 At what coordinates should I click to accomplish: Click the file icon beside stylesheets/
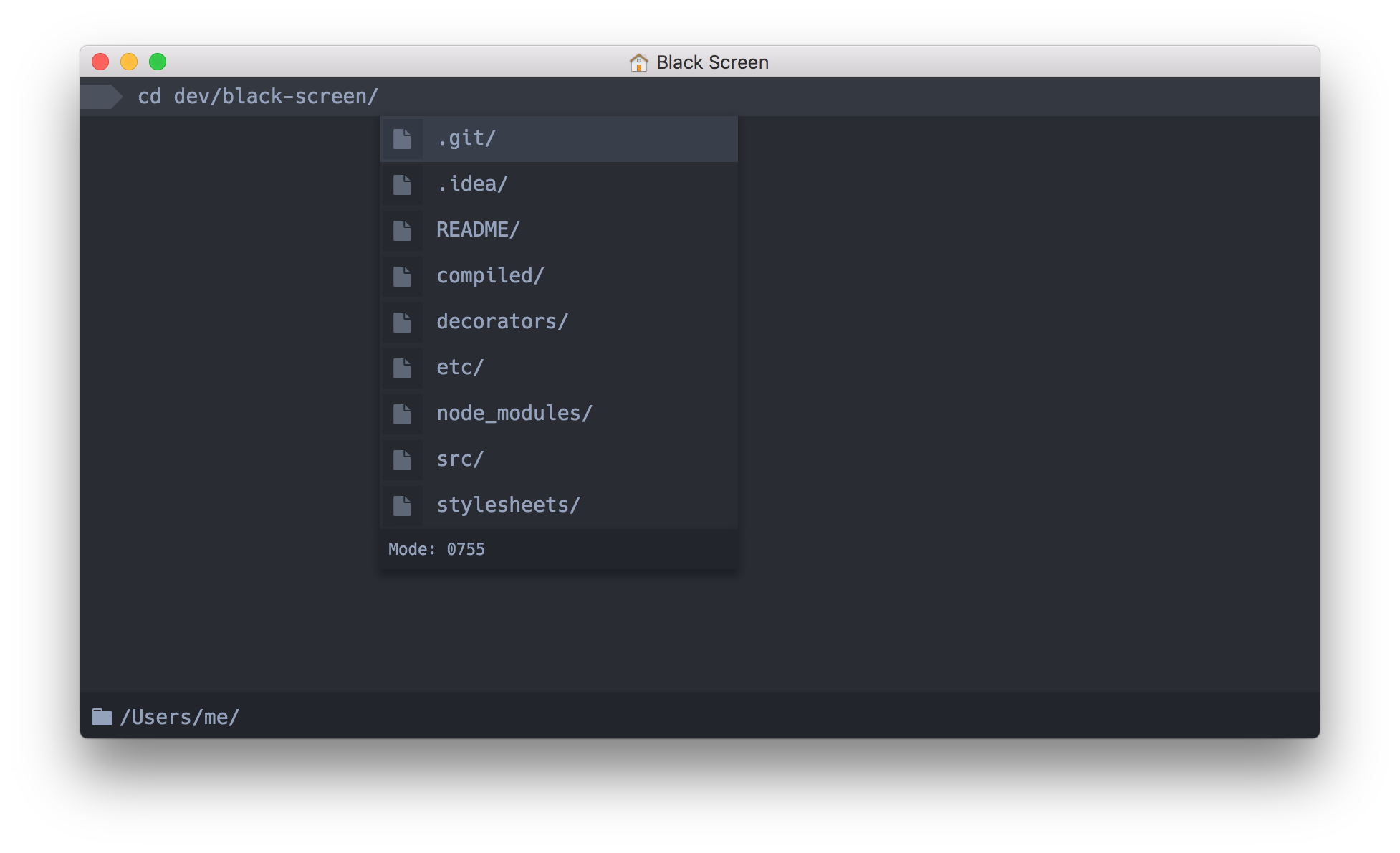pos(402,506)
